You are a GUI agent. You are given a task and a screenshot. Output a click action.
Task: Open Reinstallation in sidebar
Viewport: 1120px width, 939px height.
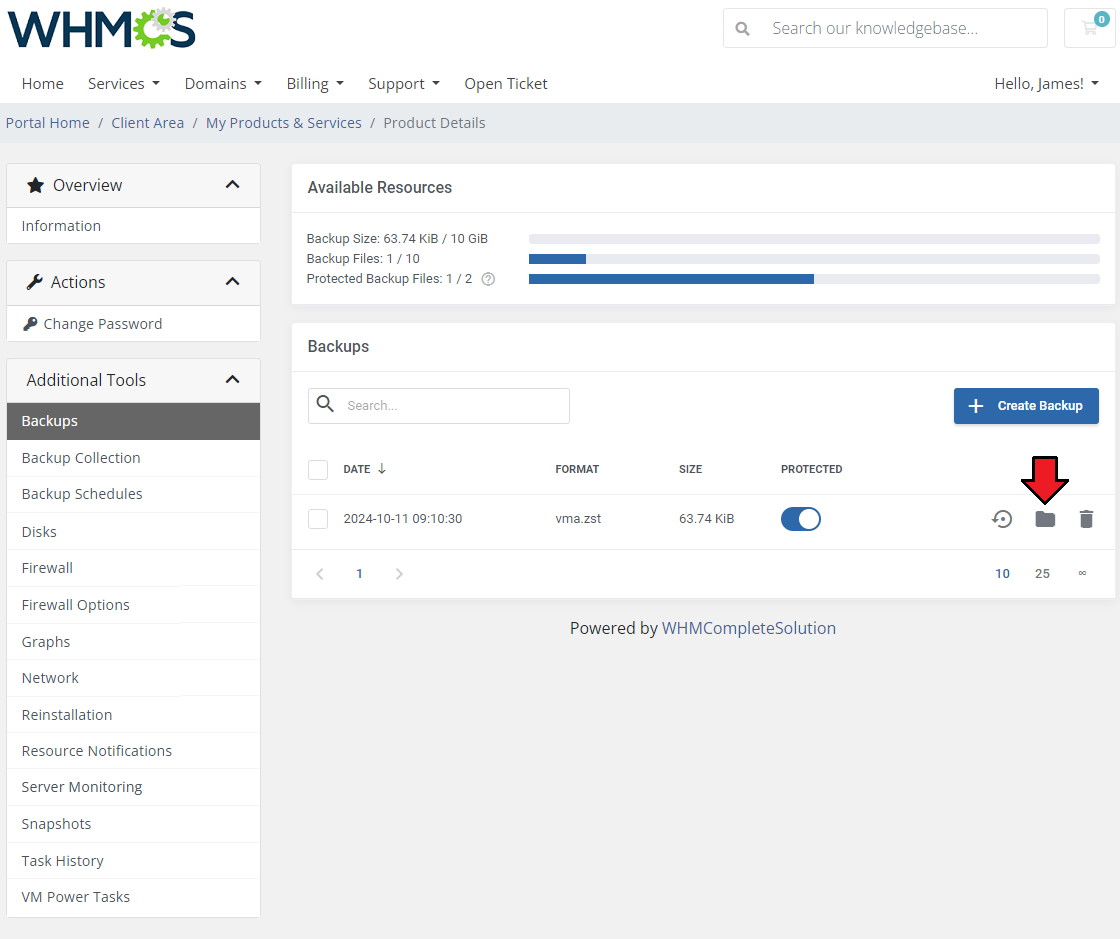134,715
